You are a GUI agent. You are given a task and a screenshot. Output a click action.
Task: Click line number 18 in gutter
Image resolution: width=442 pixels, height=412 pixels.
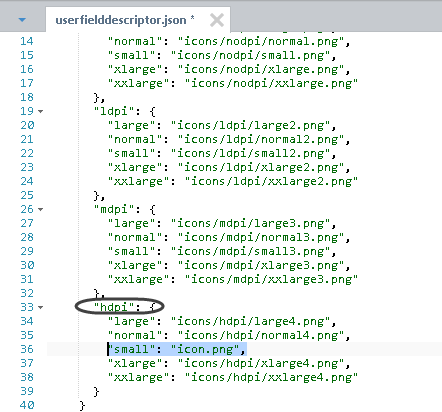pos(27,97)
